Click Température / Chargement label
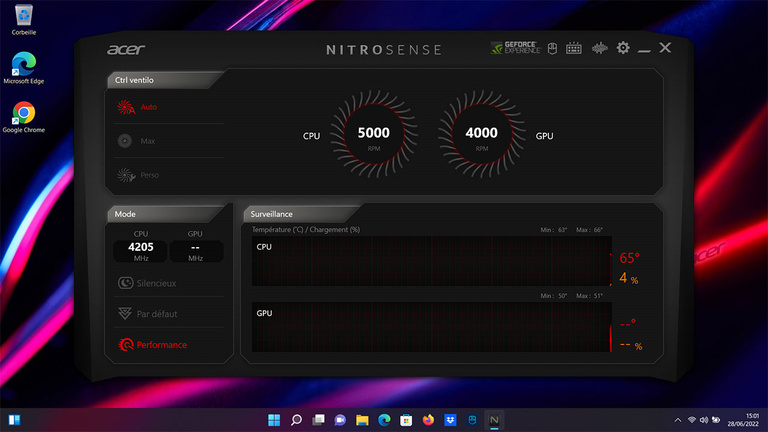Screen dimensions: 768x432 tap(306, 229)
